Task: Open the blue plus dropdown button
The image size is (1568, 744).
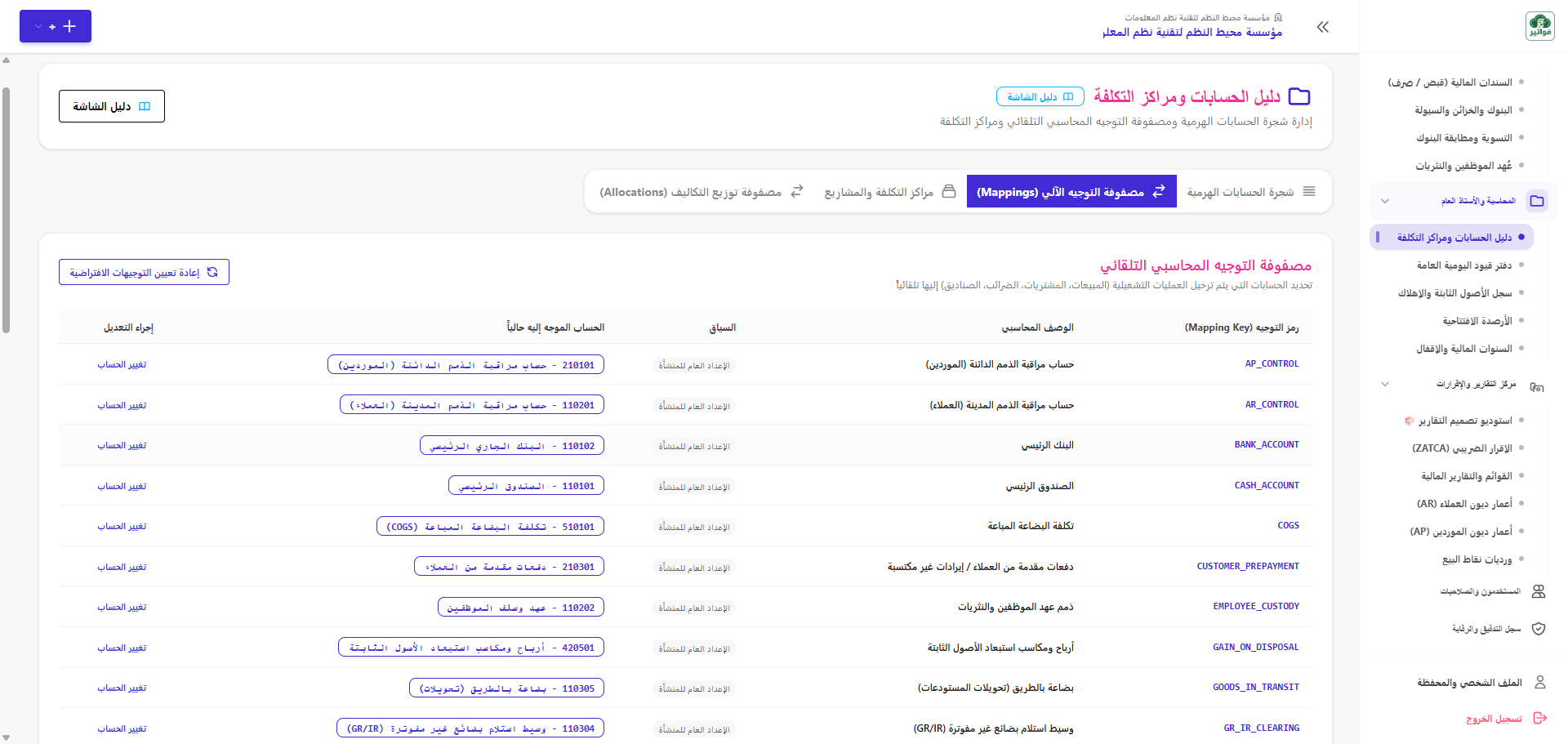Action: pos(56,26)
